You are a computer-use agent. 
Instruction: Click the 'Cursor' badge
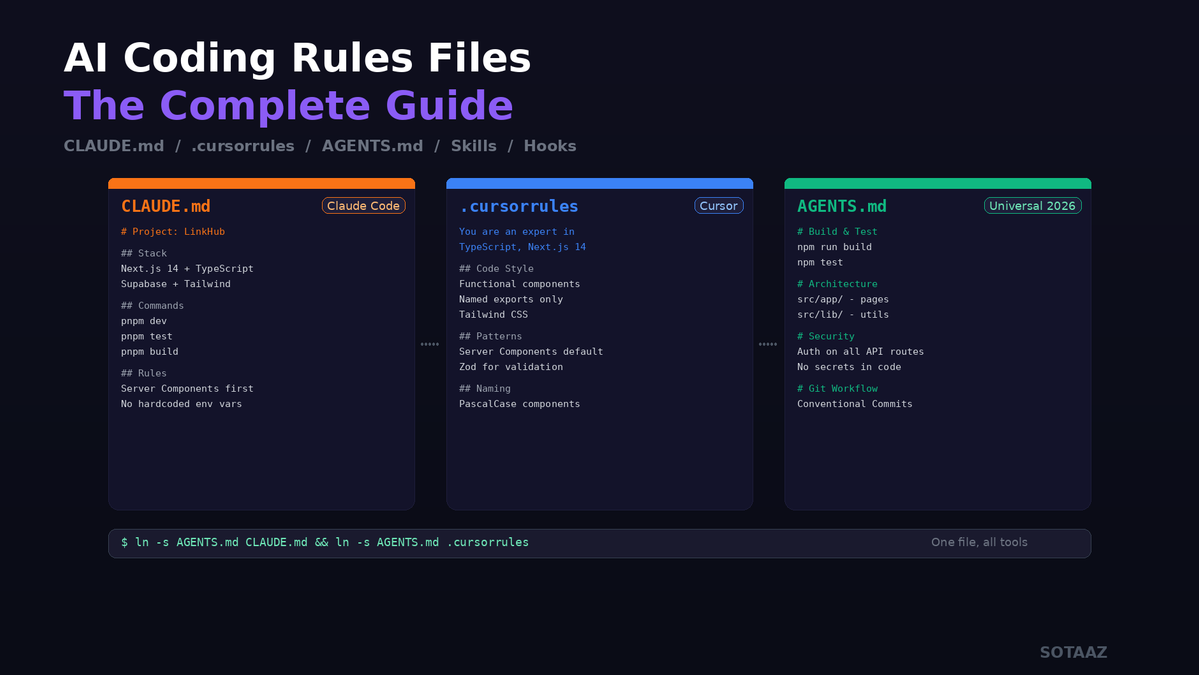click(x=718, y=204)
